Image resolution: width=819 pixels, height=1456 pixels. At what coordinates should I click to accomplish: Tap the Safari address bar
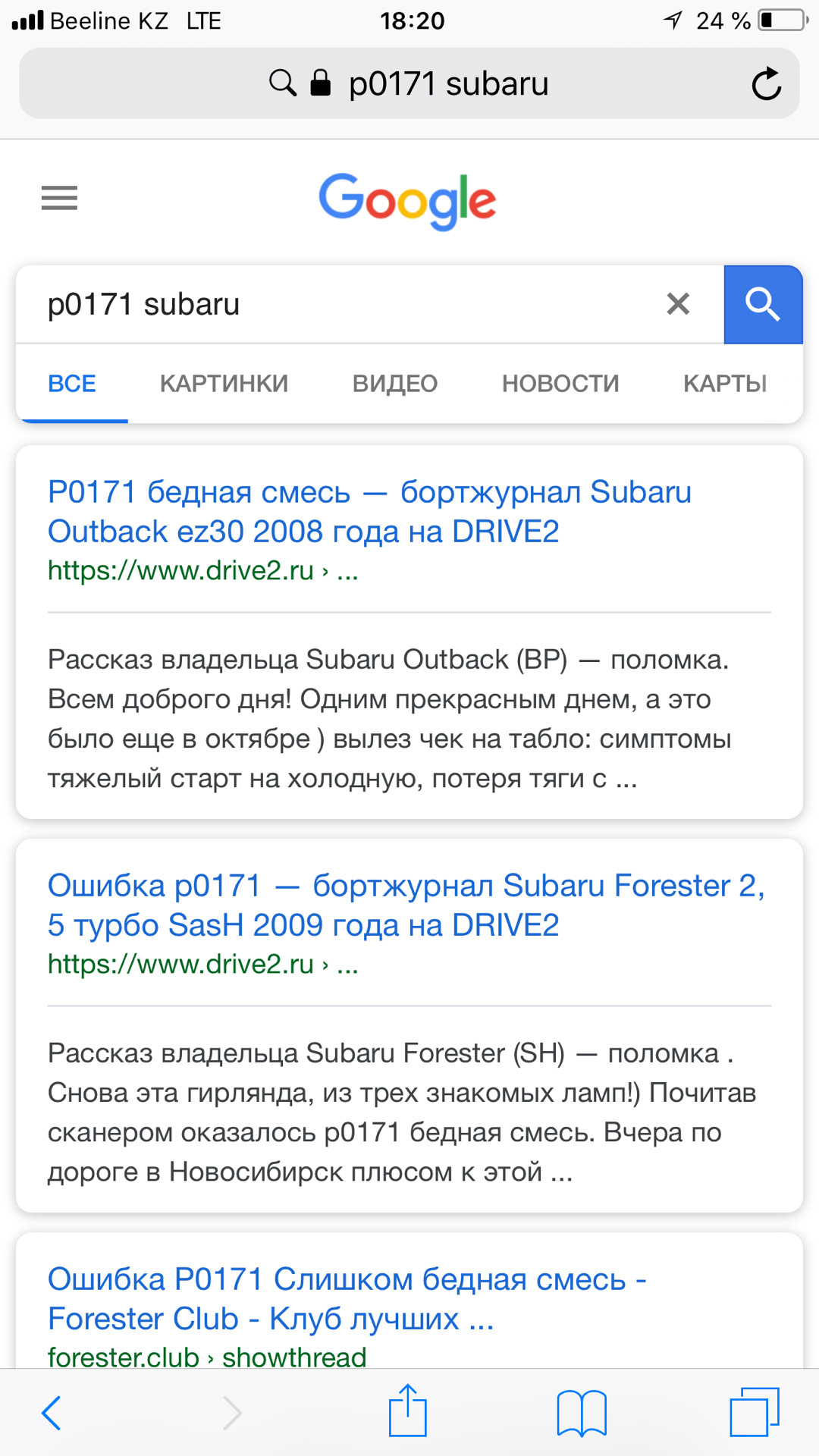[447, 83]
